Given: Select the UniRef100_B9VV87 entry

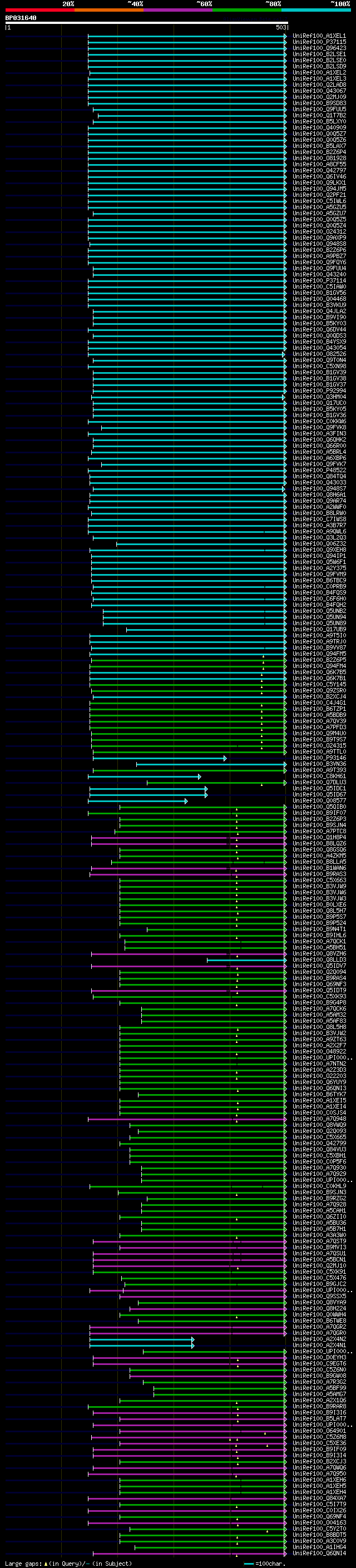Looking at the screenshot, I should click(x=319, y=647).
